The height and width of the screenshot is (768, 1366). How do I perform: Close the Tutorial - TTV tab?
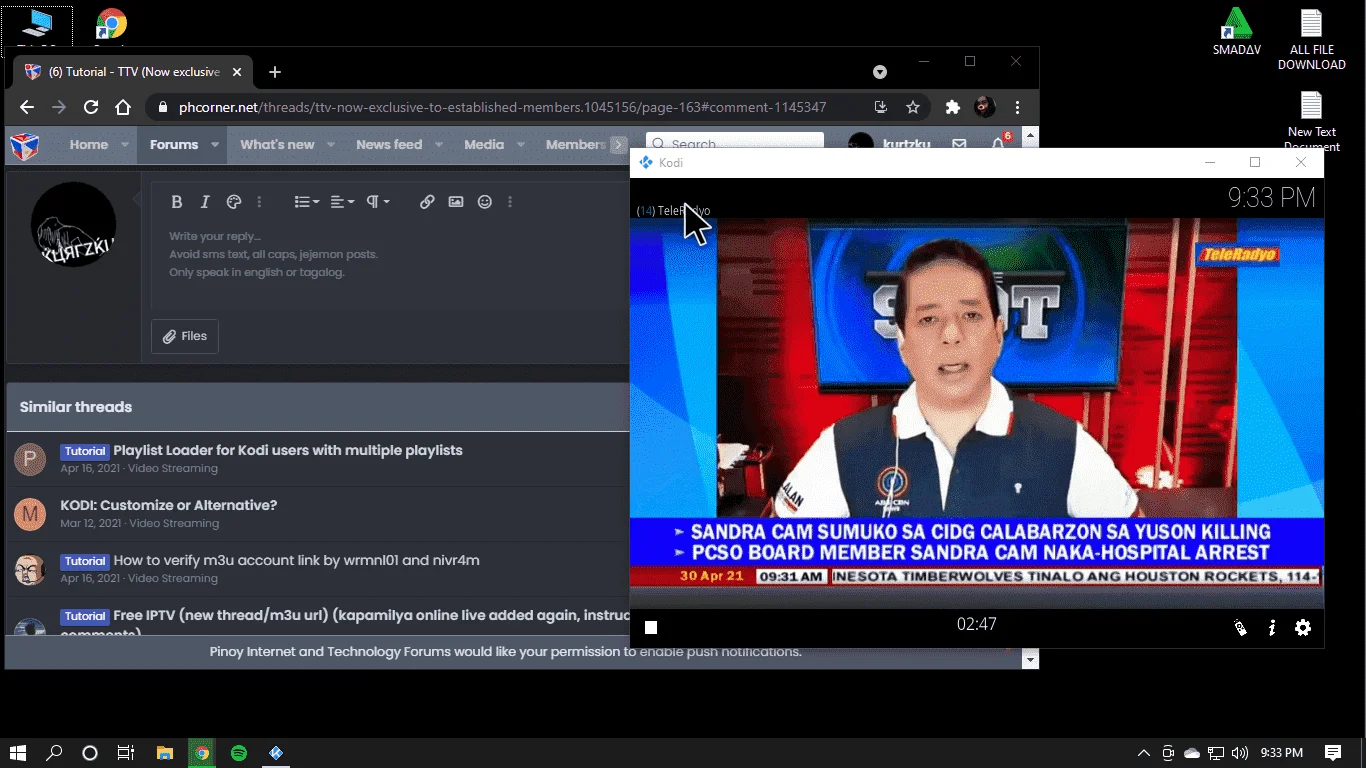click(x=237, y=72)
